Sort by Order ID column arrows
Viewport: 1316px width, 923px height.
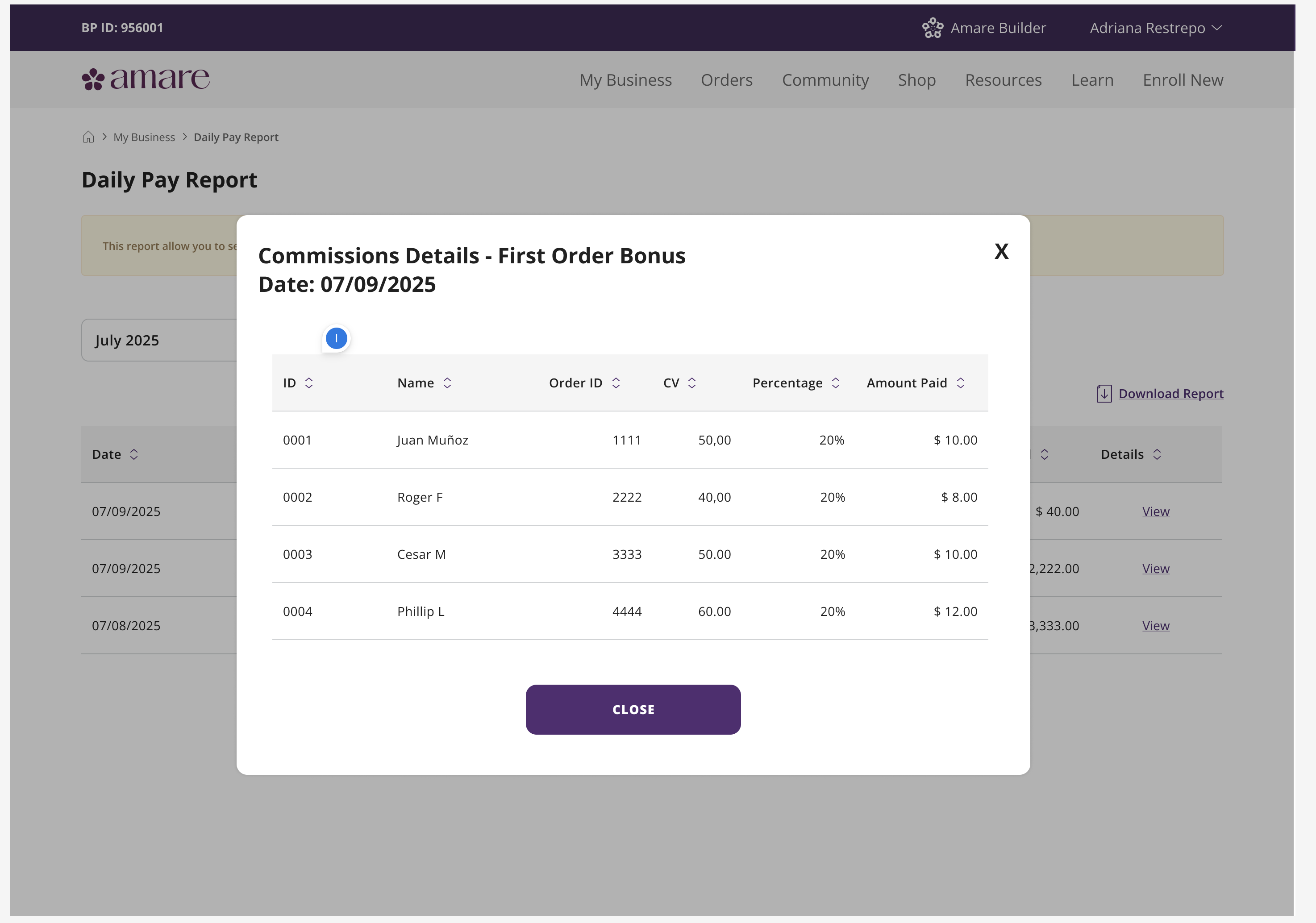(x=616, y=383)
